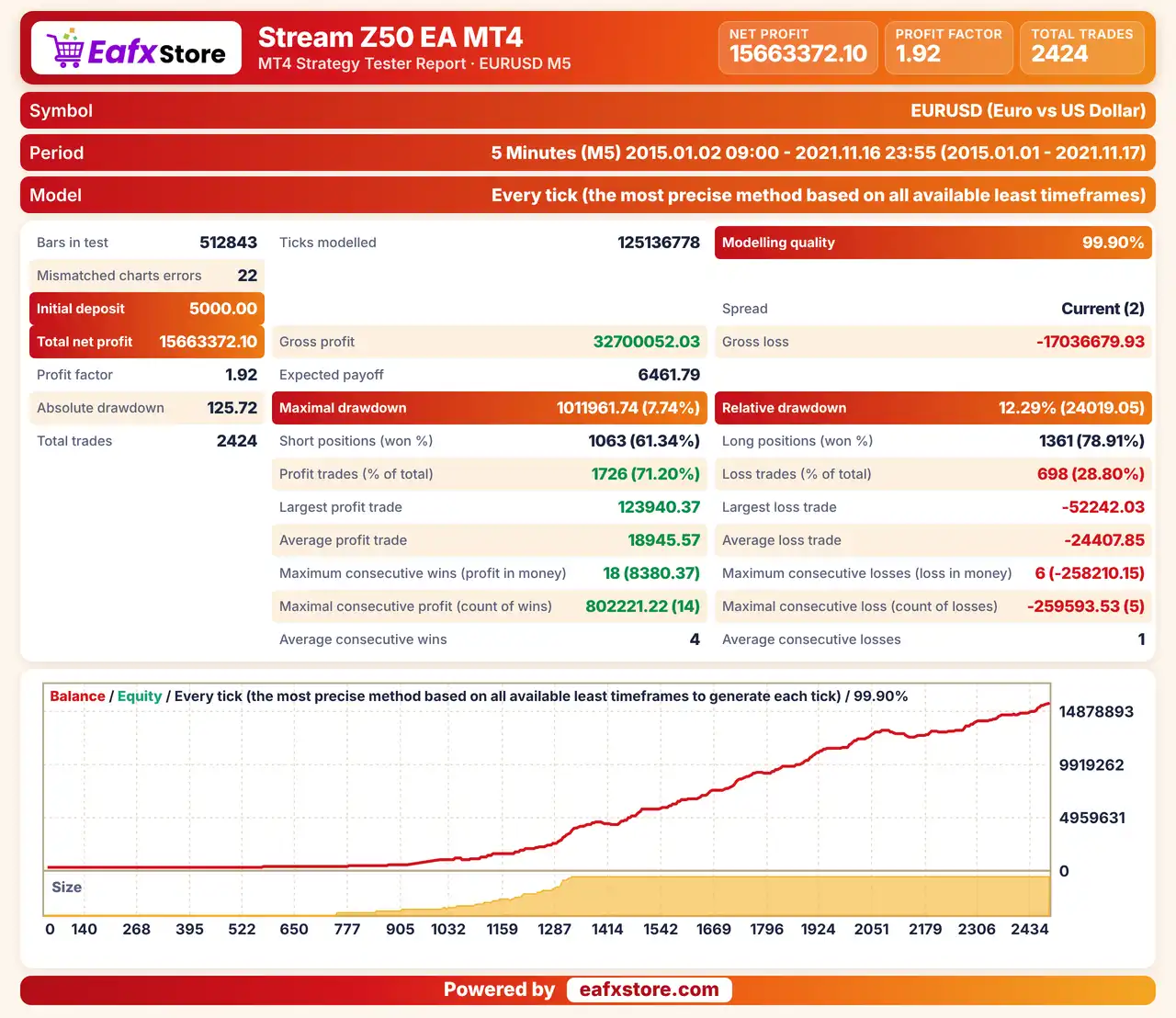Click the "Profit factor" row label in the table
Viewport: 1176px width, 1018px height.
coord(74,375)
